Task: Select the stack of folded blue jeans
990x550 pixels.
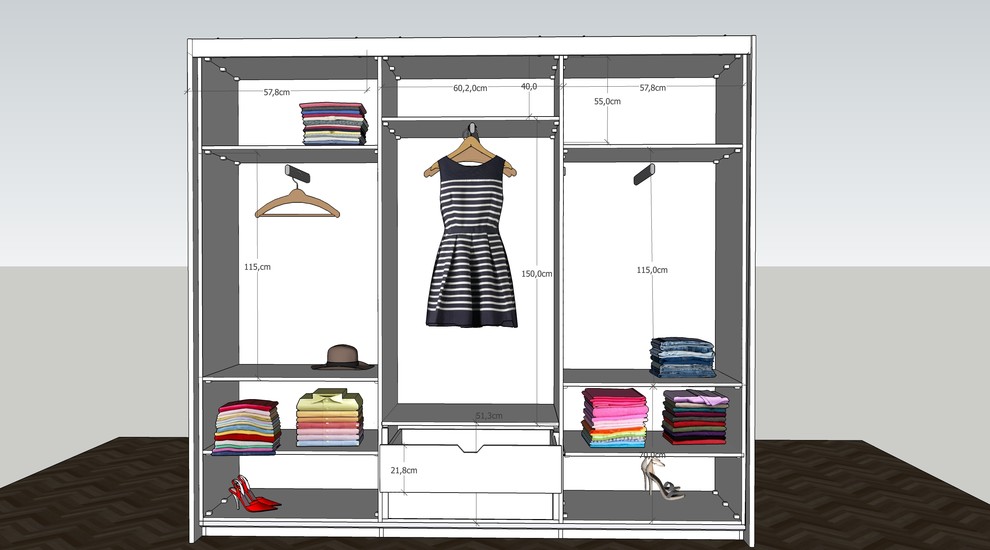Action: (683, 357)
